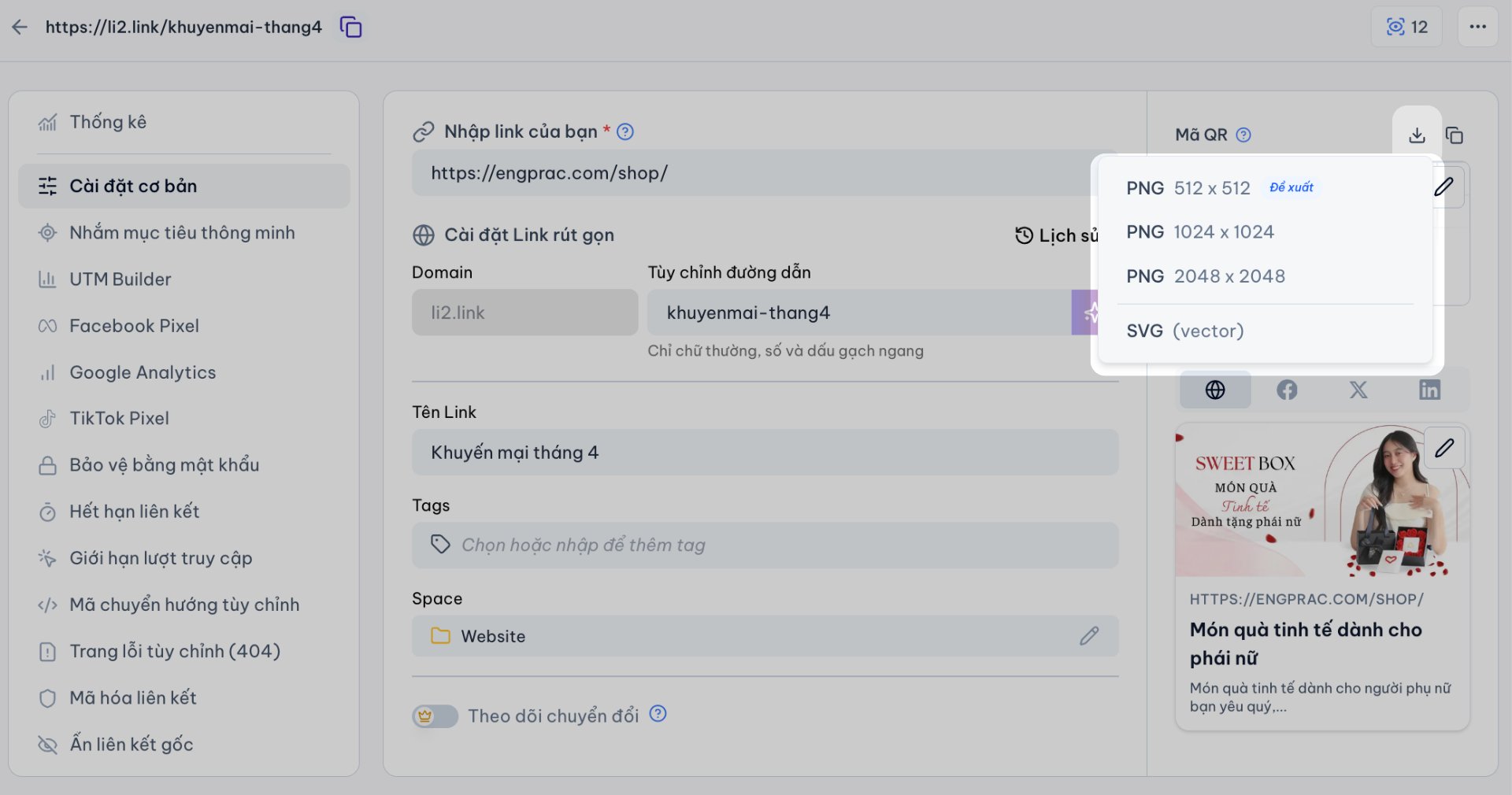Select Cài đặt cơ bản in sidebar

183,186
